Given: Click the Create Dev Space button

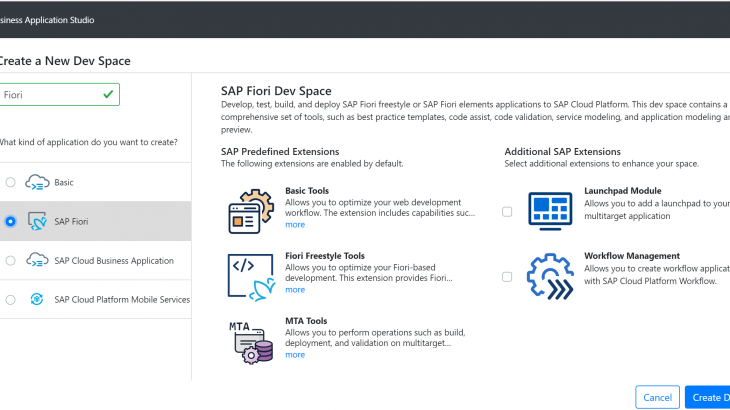Looking at the screenshot, I should point(708,397).
